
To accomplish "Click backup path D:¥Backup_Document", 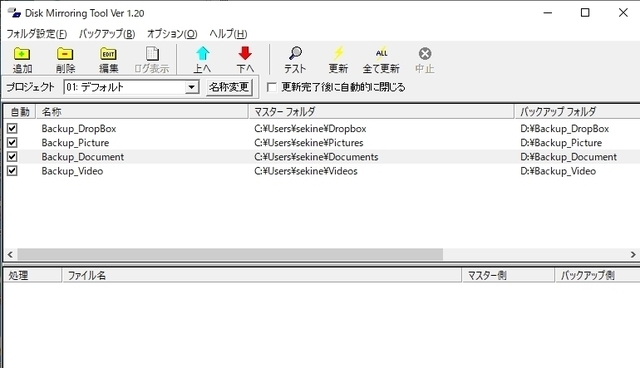I will pos(568,157).
